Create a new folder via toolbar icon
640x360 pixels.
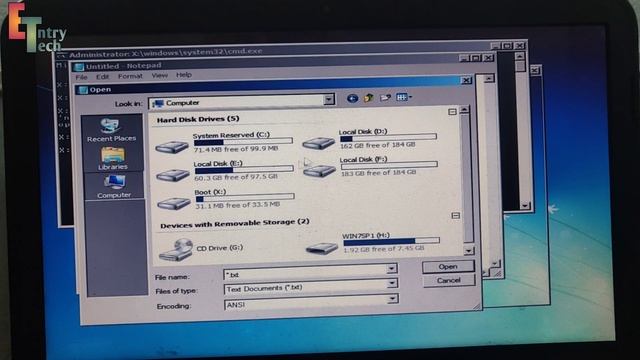(x=385, y=98)
